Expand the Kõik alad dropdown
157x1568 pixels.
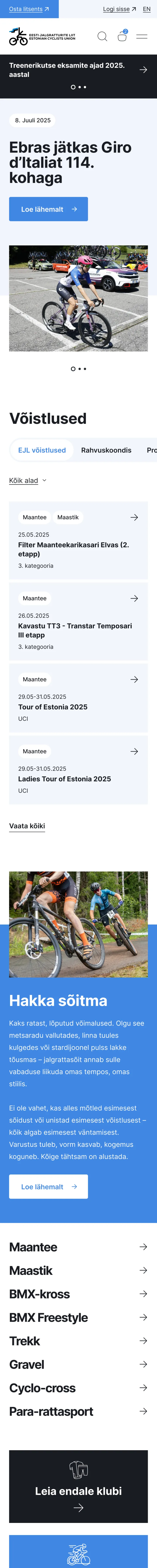pos(28,480)
